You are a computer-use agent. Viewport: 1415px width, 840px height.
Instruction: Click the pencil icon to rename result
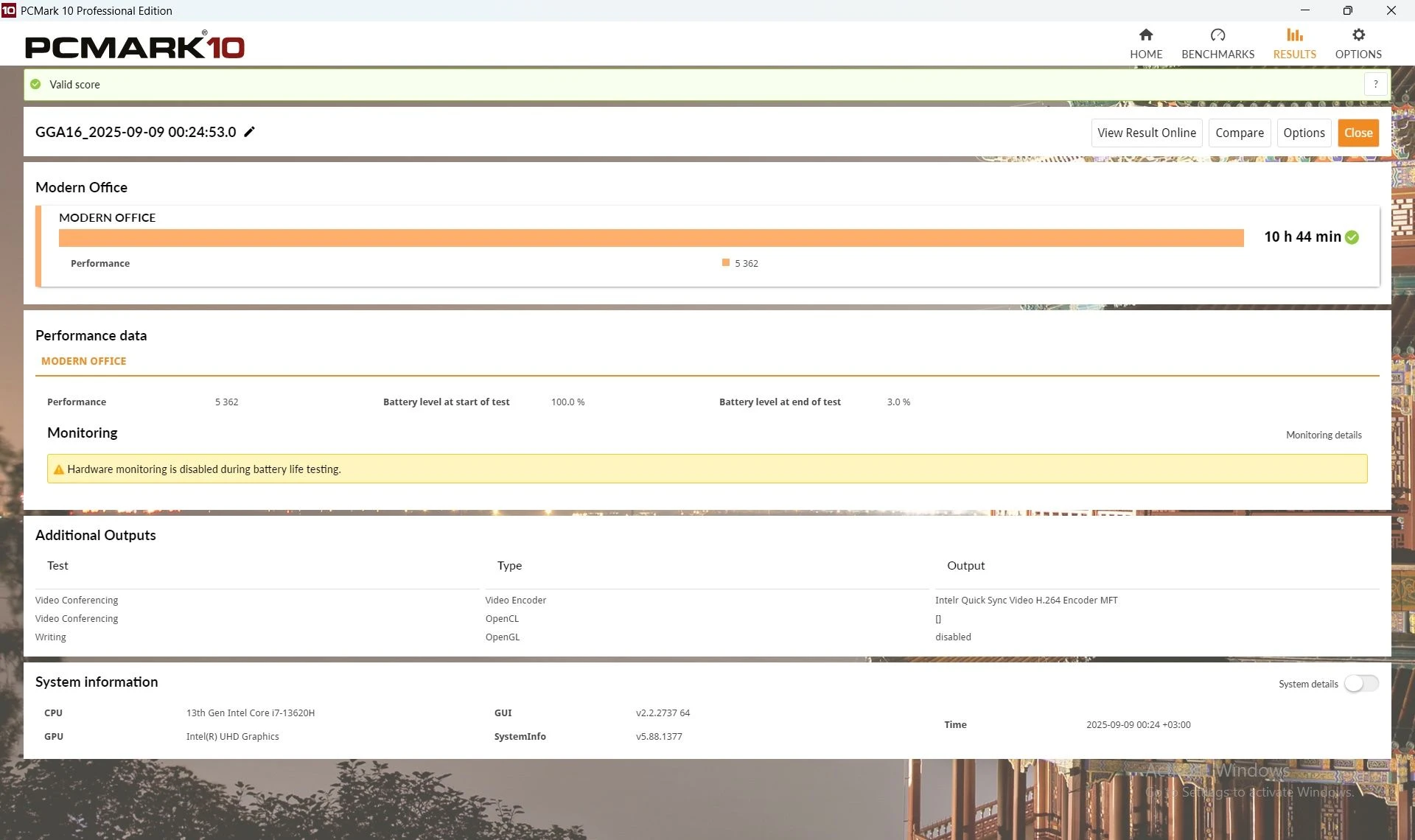[x=249, y=132]
